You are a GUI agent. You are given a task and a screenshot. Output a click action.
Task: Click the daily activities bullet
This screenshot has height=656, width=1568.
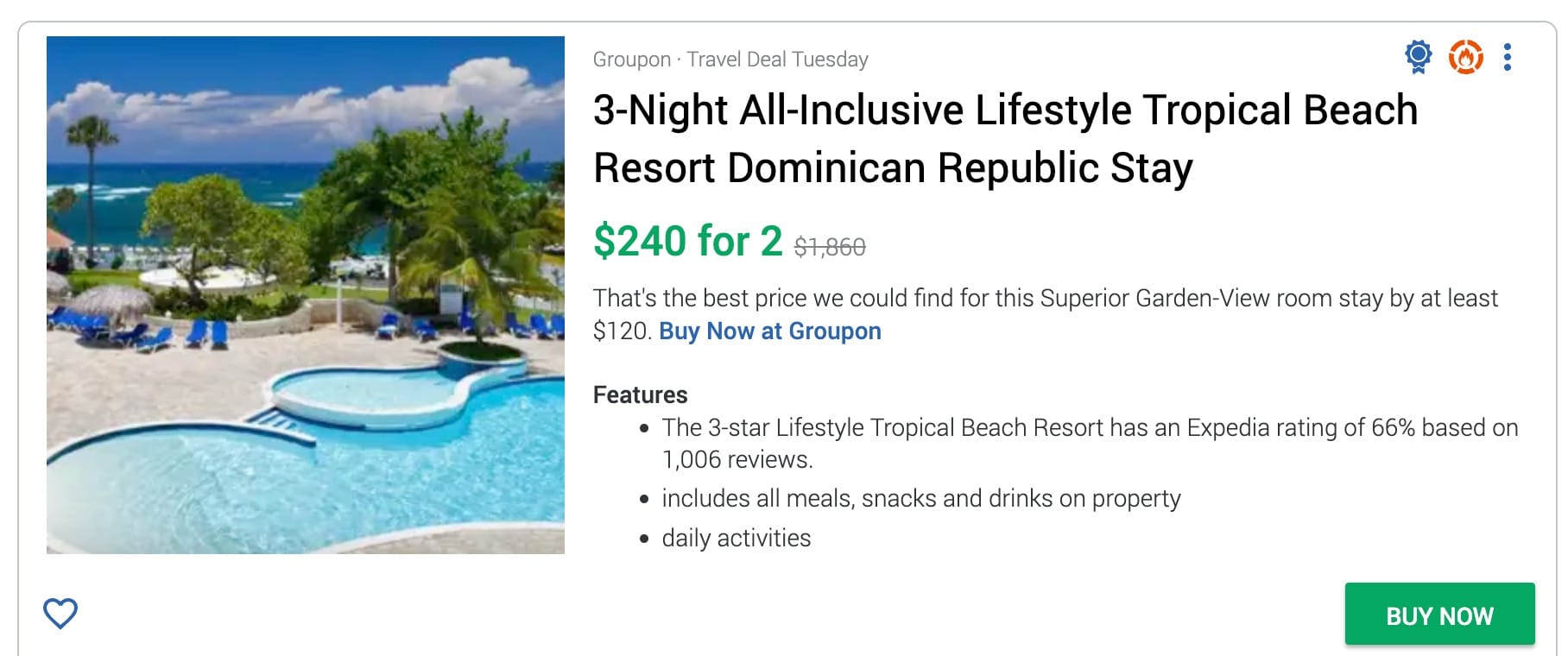coord(736,539)
